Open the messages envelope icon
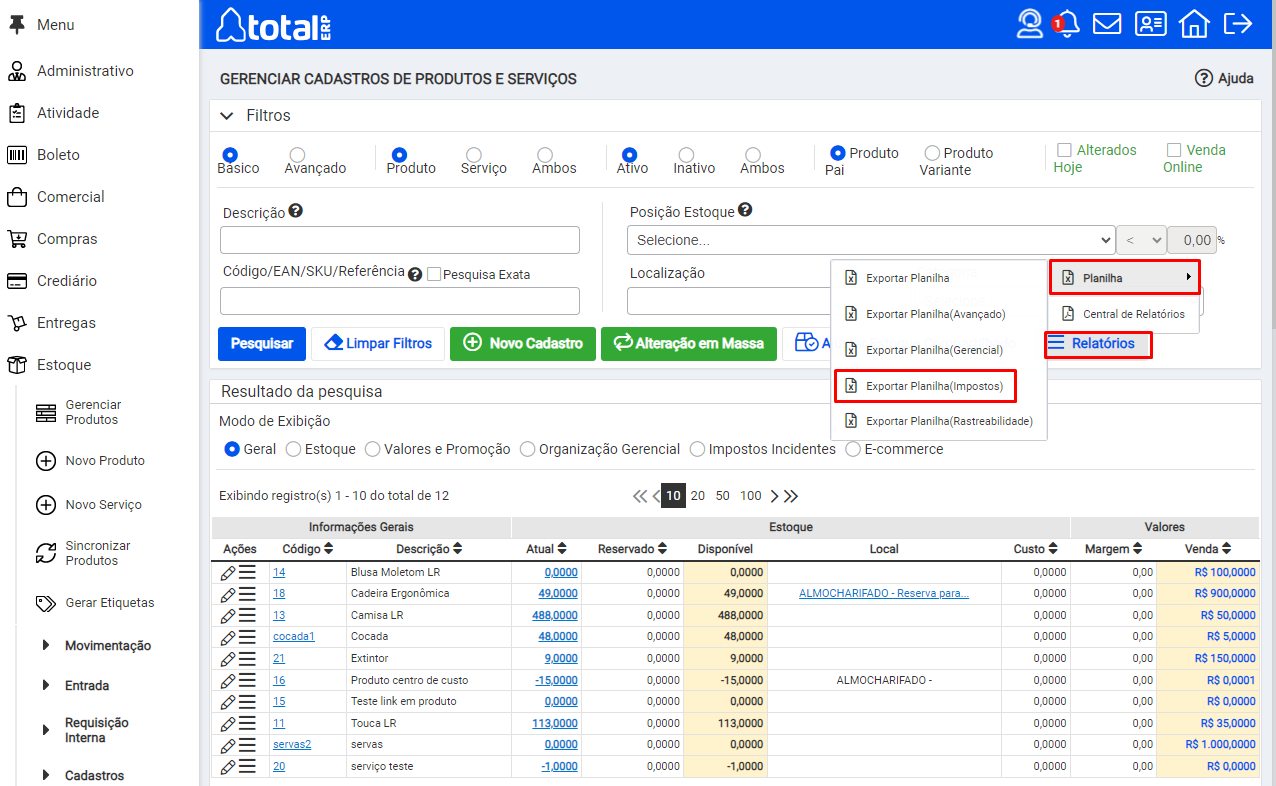This screenshot has width=1276, height=786. tap(1107, 23)
